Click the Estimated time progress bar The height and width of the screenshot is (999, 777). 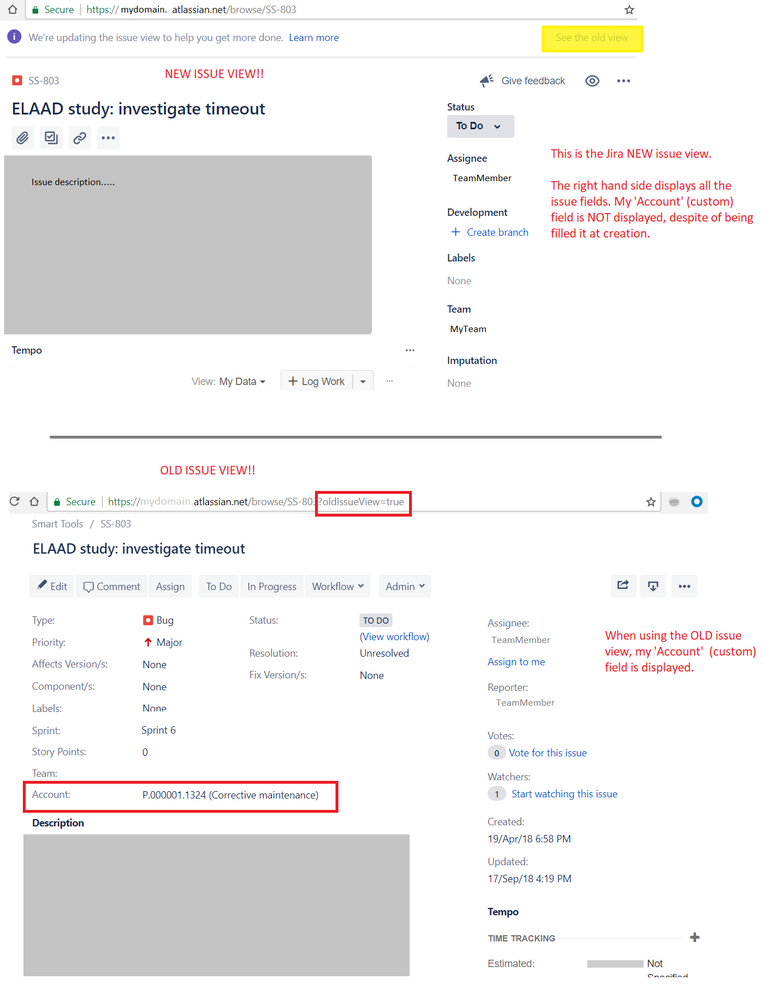coord(615,964)
